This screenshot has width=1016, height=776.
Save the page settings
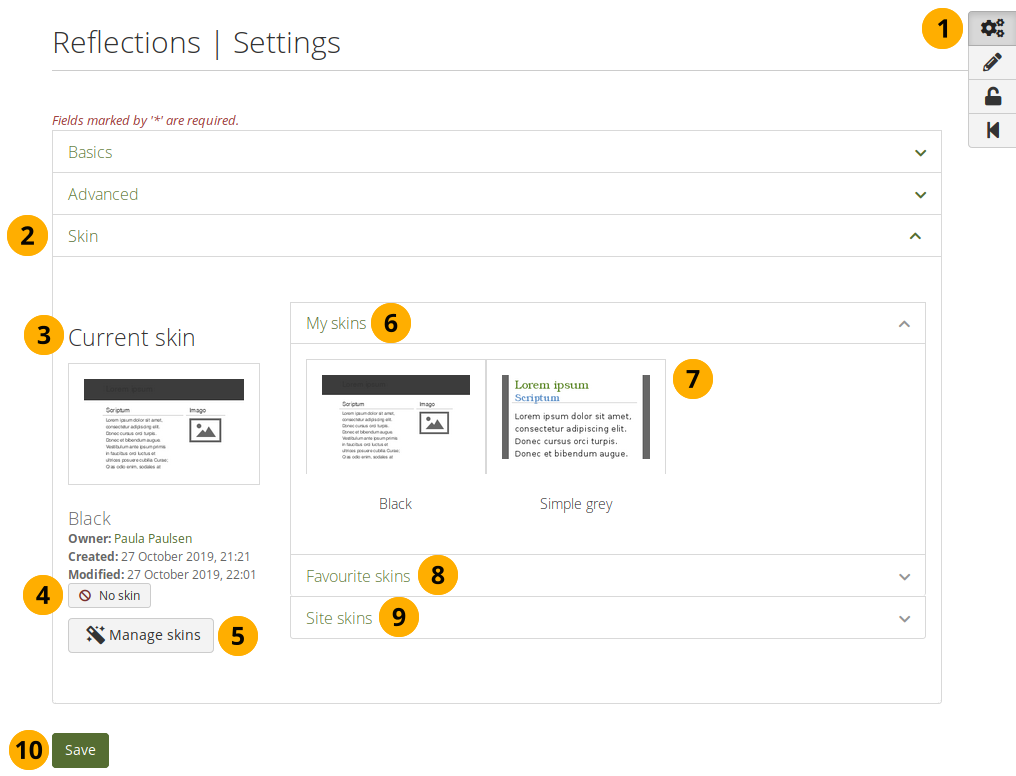80,750
